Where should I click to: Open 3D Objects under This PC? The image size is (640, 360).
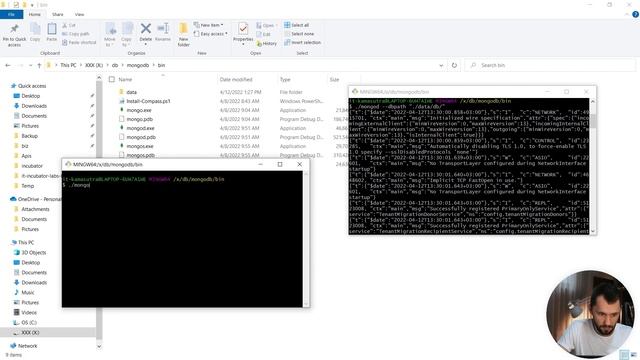click(x=33, y=253)
